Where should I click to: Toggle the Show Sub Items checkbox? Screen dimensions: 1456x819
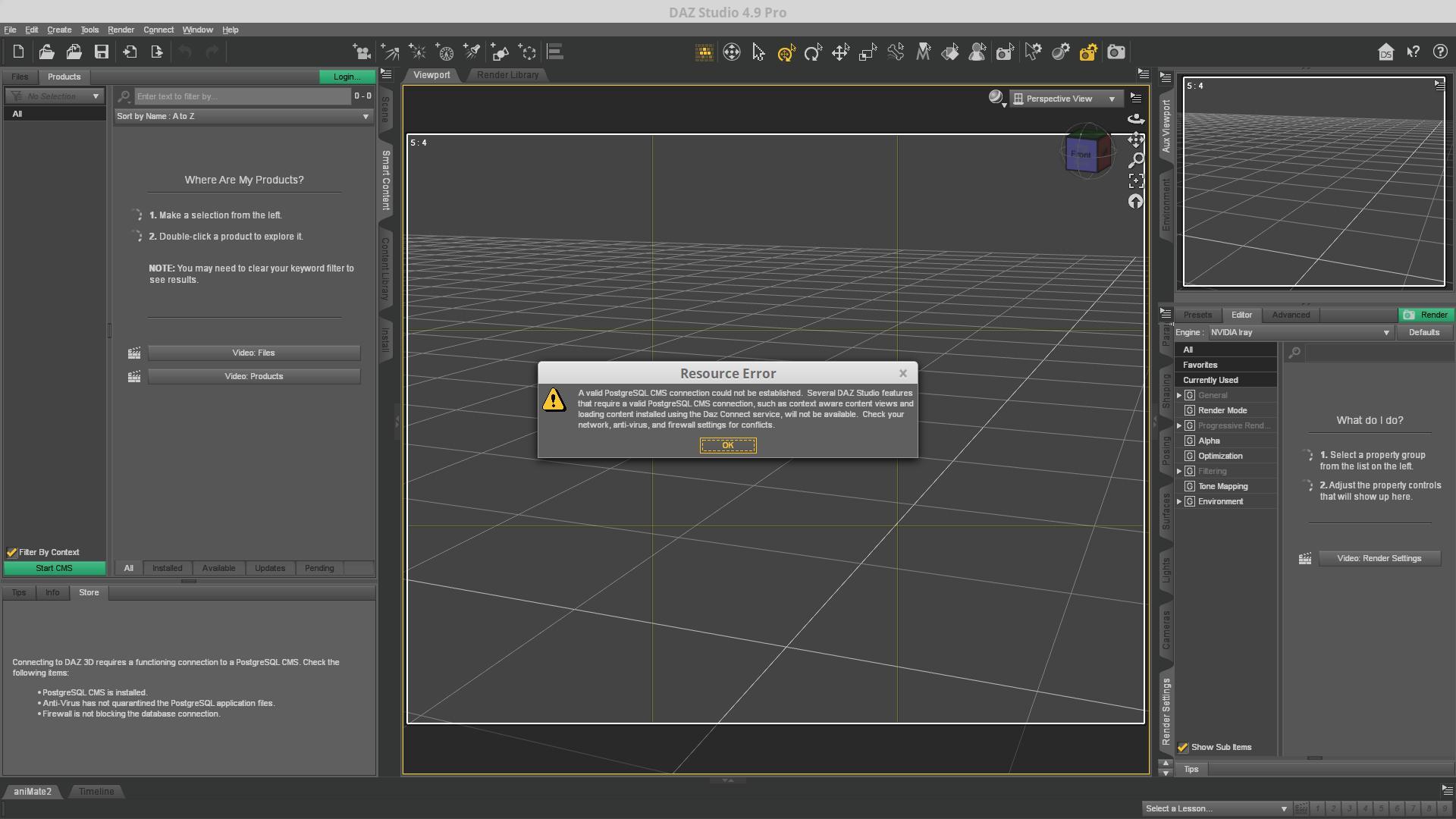[x=1183, y=748]
